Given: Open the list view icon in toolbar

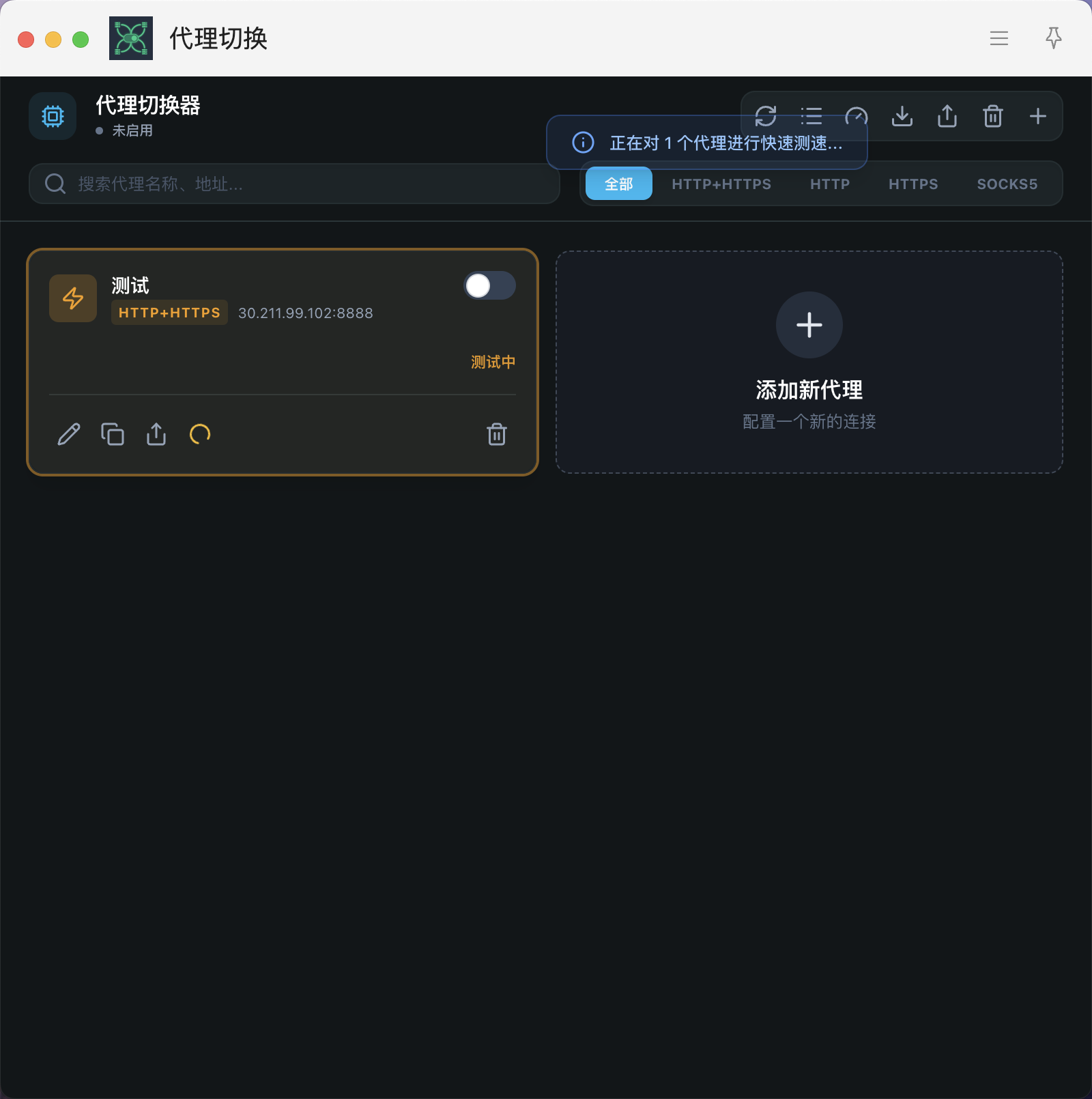Looking at the screenshot, I should (x=811, y=115).
